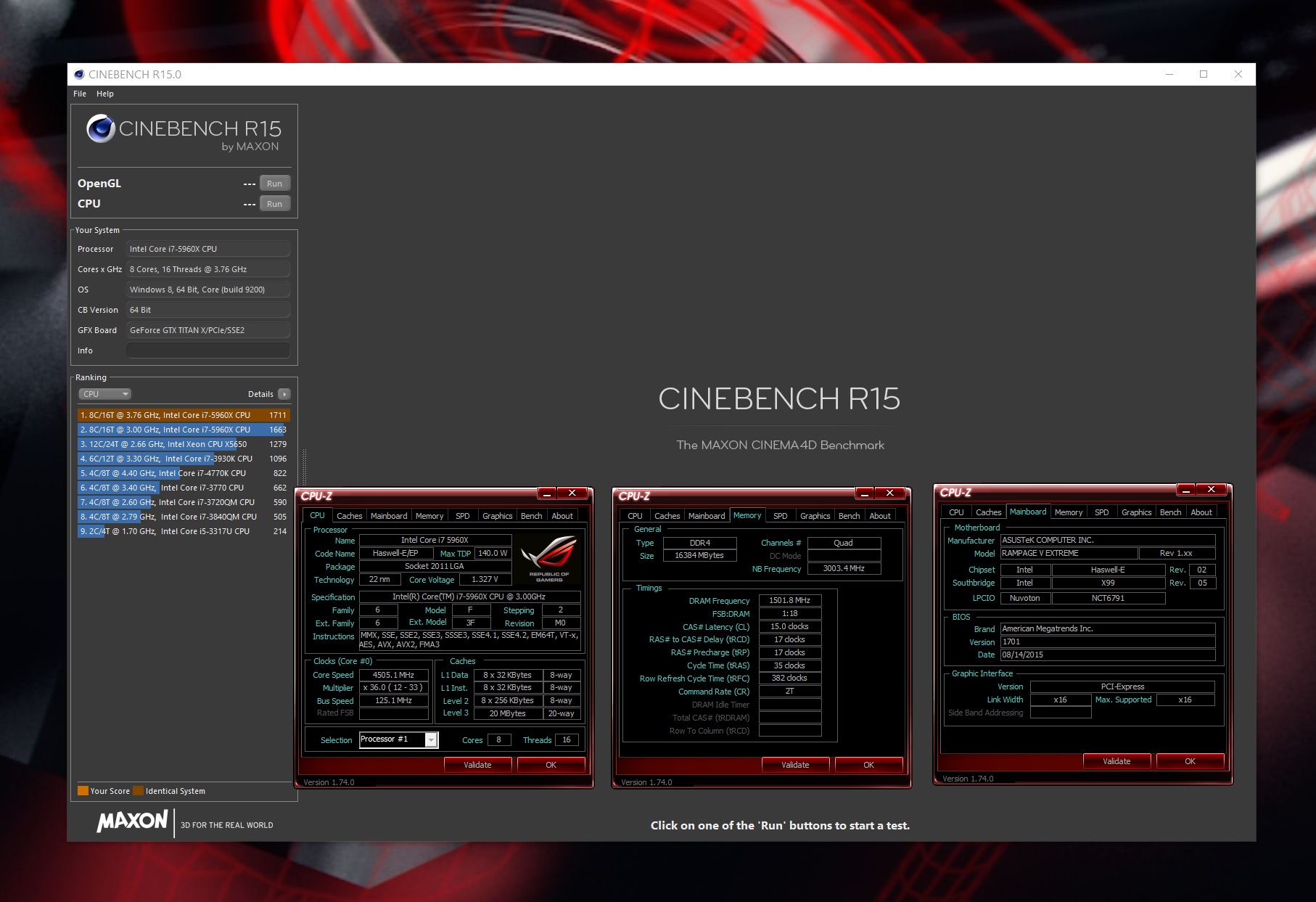Open SPD tab in right CPU-Z window

pos(1102,512)
